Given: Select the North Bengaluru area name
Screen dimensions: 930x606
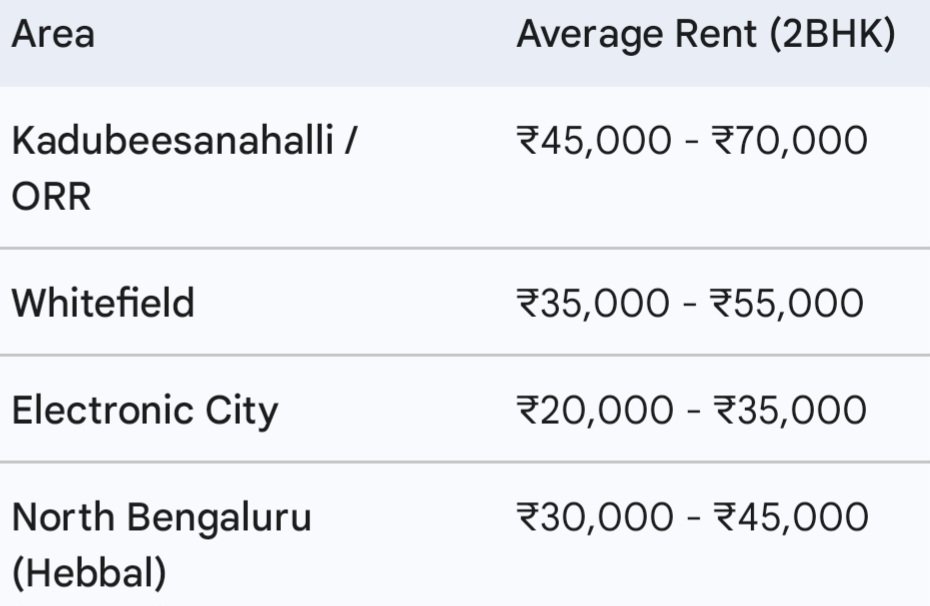Looking at the screenshot, I should 162,518.
